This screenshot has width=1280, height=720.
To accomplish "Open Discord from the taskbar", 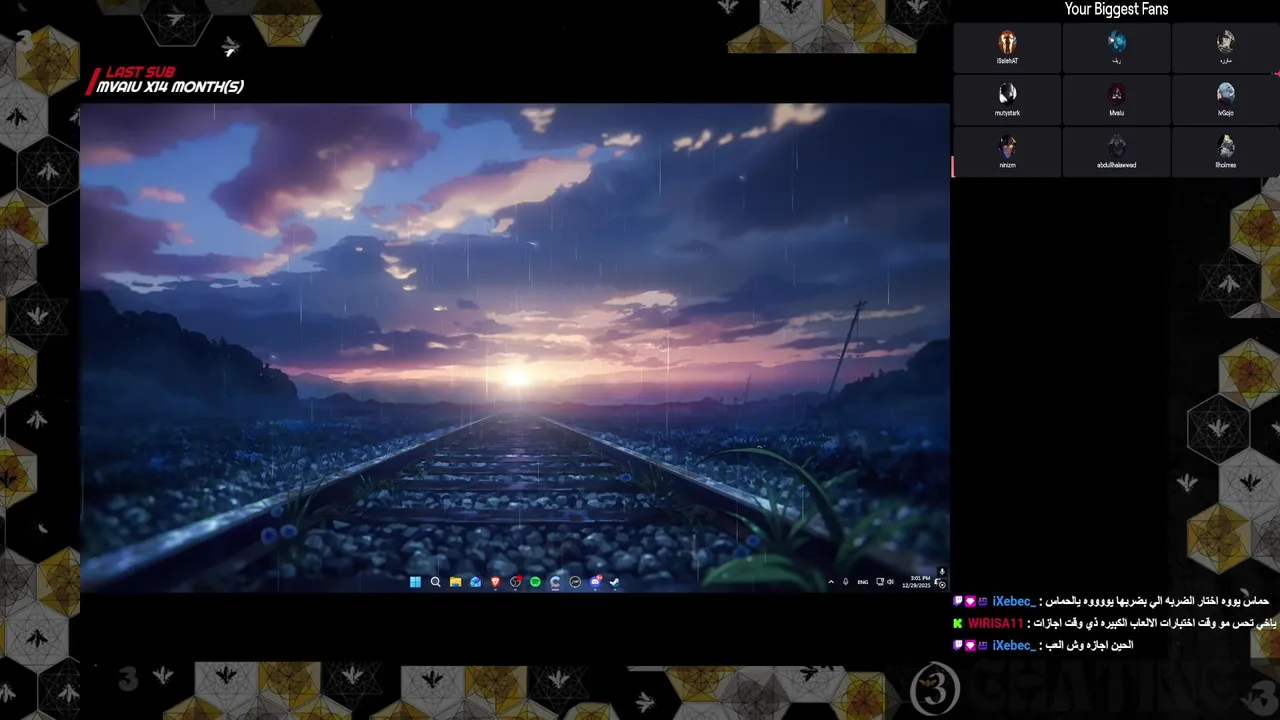I will [x=595, y=582].
